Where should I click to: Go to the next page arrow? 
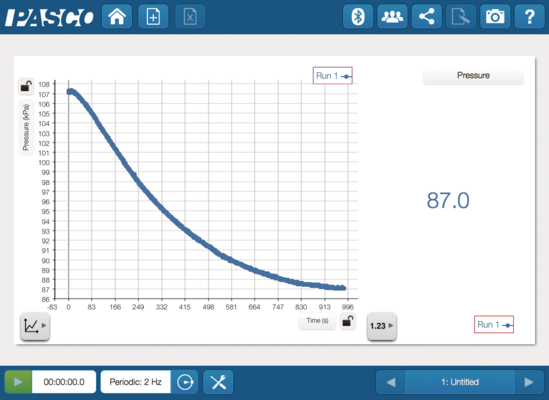pos(529,382)
